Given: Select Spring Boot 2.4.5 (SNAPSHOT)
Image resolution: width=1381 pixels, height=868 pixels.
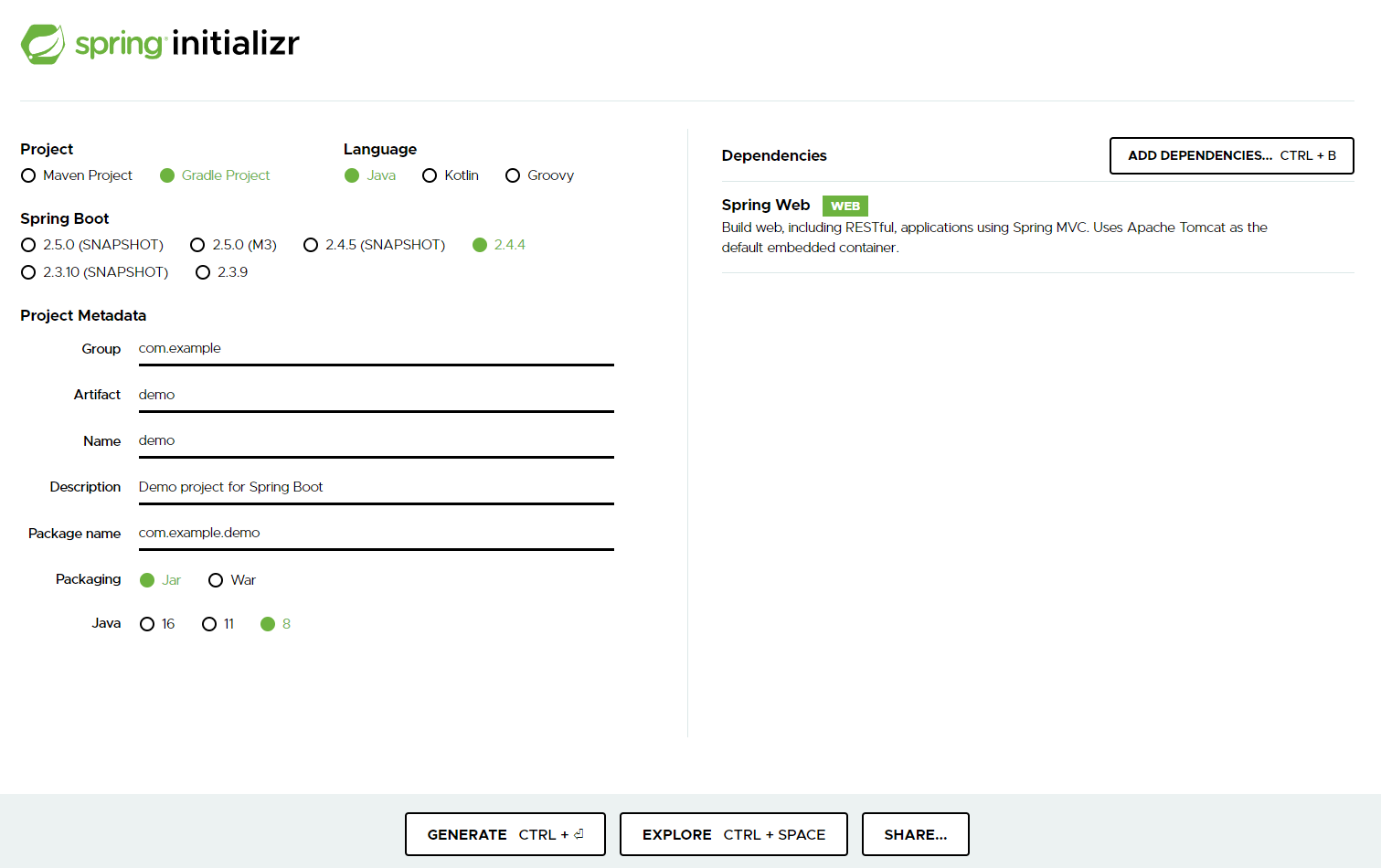Looking at the screenshot, I should [x=375, y=245].
